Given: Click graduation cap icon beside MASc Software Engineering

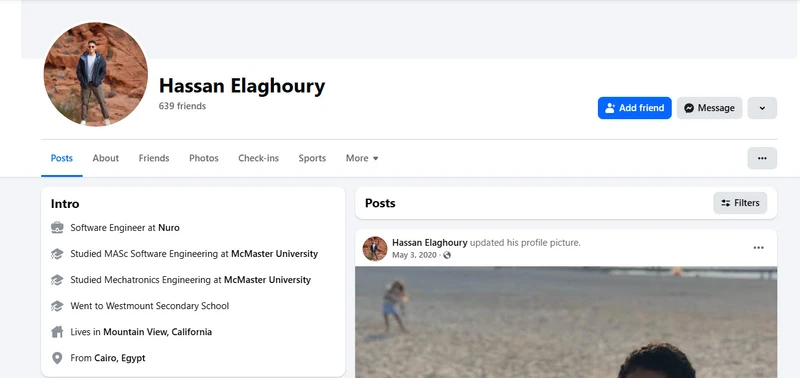Looking at the screenshot, I should pyautogui.click(x=57, y=254).
